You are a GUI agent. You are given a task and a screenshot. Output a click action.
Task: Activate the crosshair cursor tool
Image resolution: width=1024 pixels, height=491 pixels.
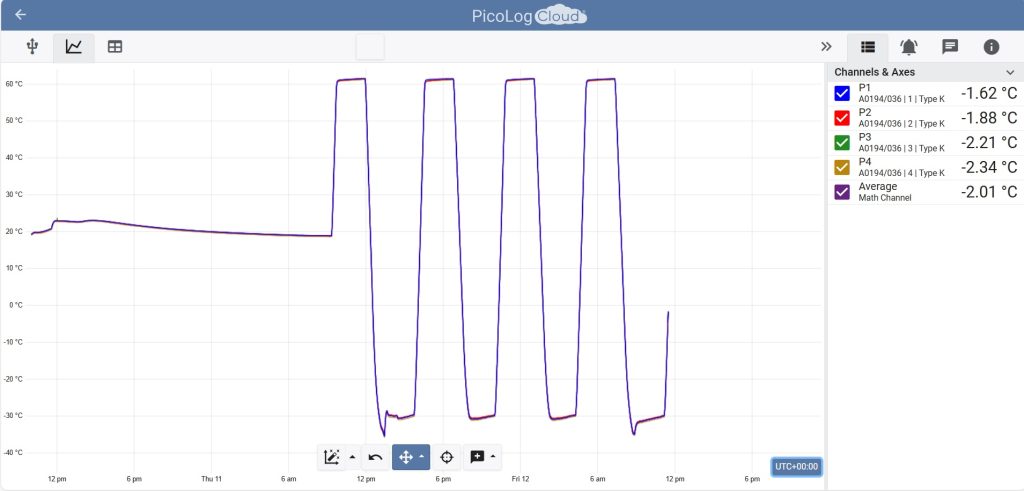tap(447, 457)
